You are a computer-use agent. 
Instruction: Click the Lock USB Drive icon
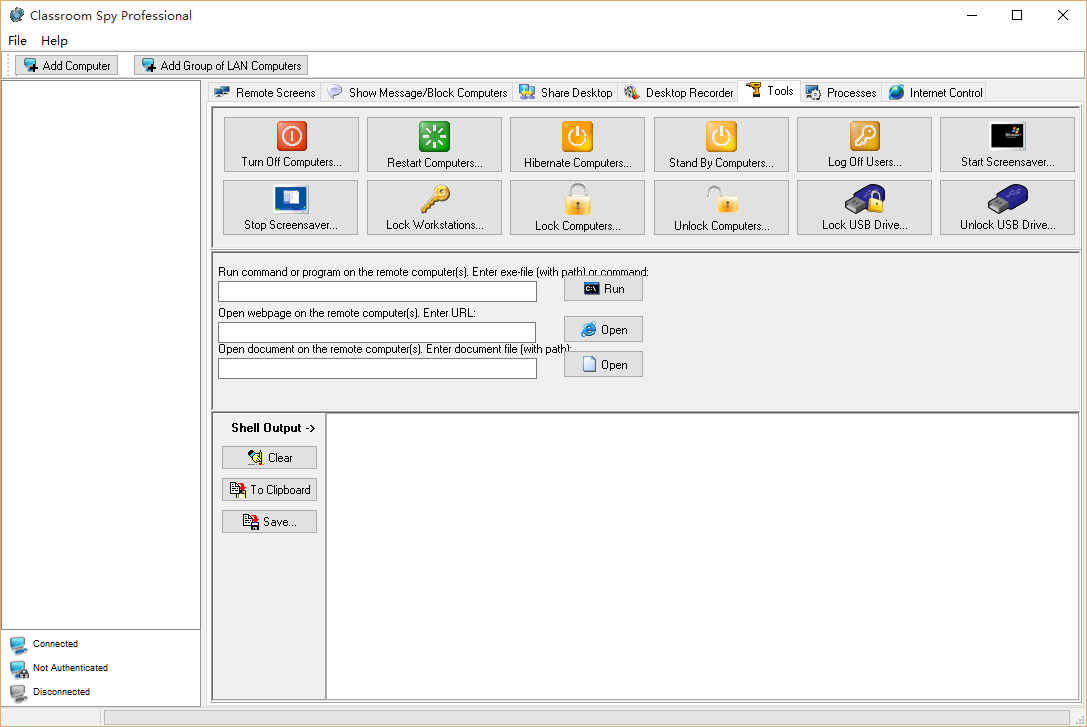(864, 200)
